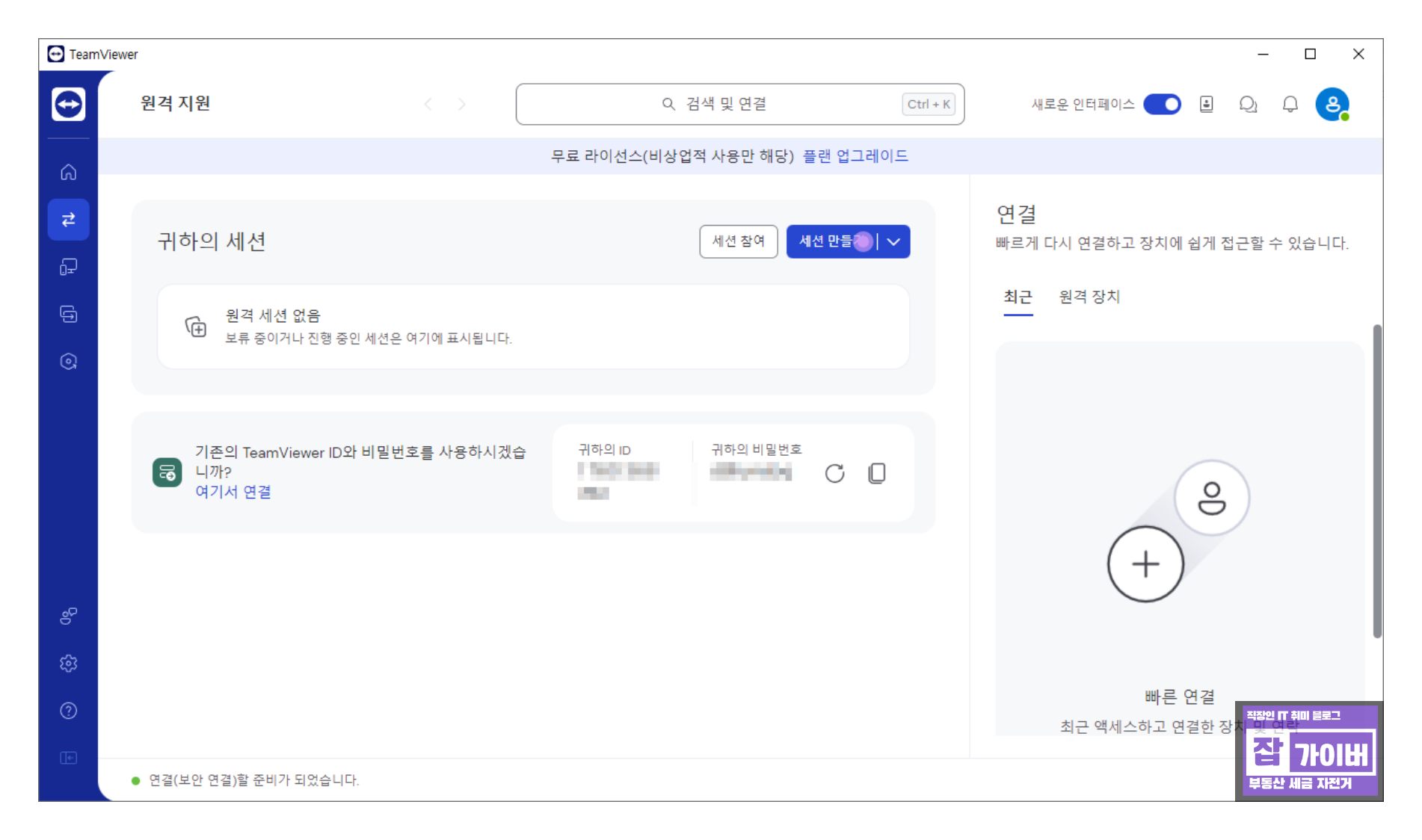This screenshot has width=1422, height=840.
Task: Open the Help question mark icon
Action: (x=68, y=711)
